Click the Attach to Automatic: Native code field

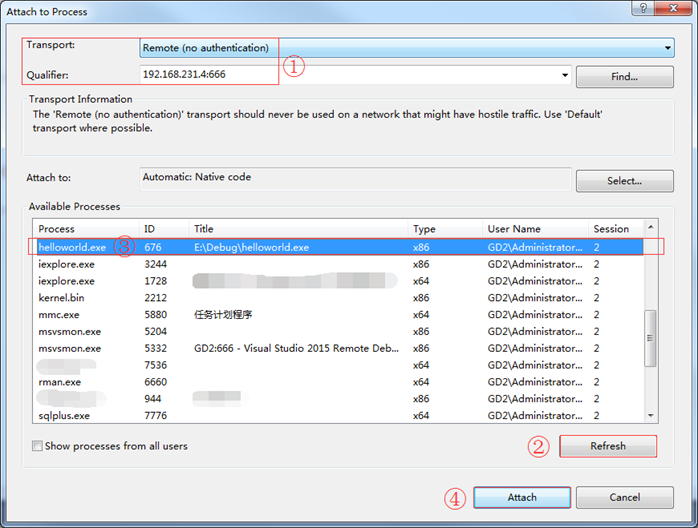pos(355,179)
